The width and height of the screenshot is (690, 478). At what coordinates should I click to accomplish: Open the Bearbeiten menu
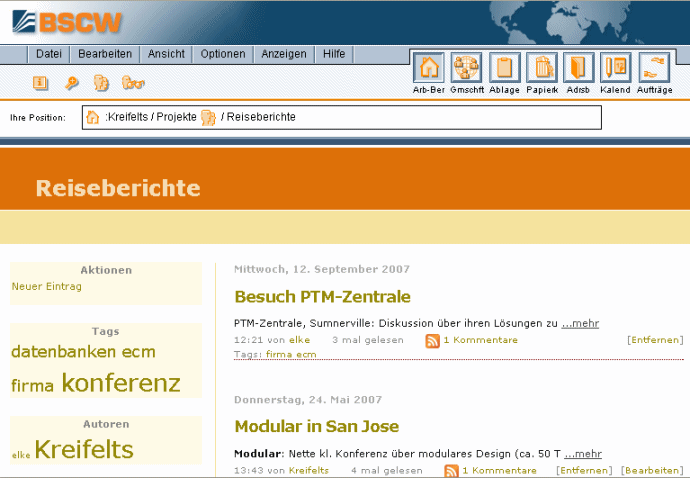105,54
